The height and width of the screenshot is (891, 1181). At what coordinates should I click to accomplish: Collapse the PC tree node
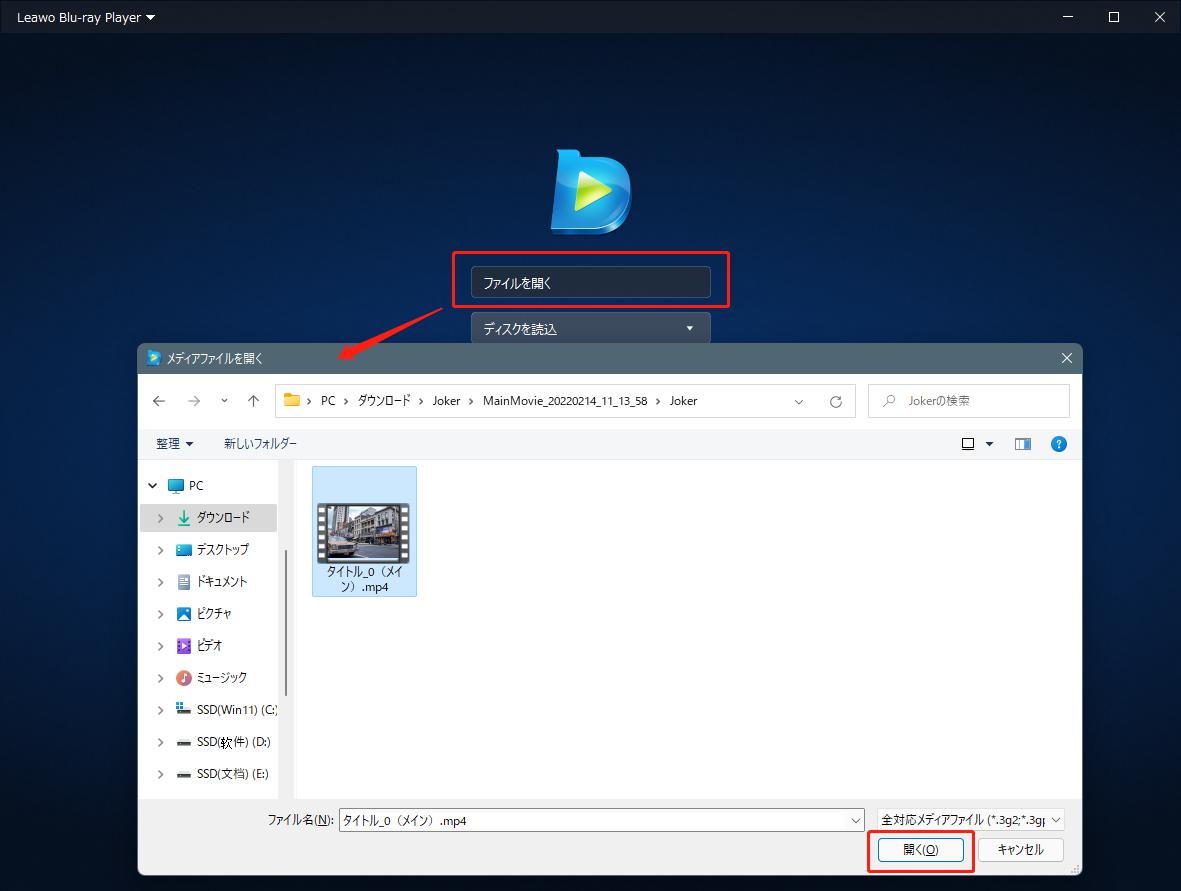153,486
